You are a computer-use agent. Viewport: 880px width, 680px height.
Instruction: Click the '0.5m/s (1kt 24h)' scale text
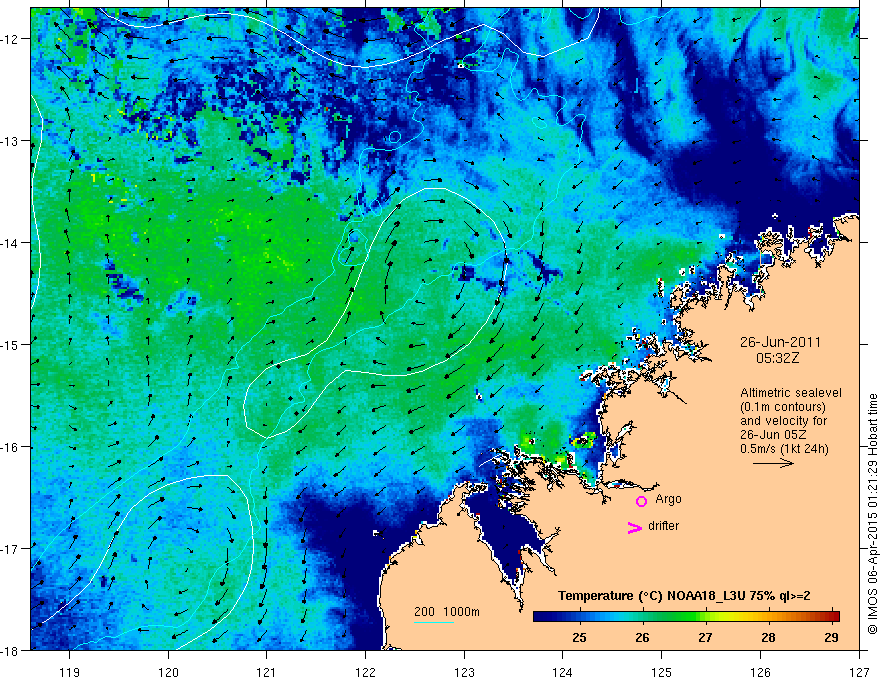pos(784,449)
